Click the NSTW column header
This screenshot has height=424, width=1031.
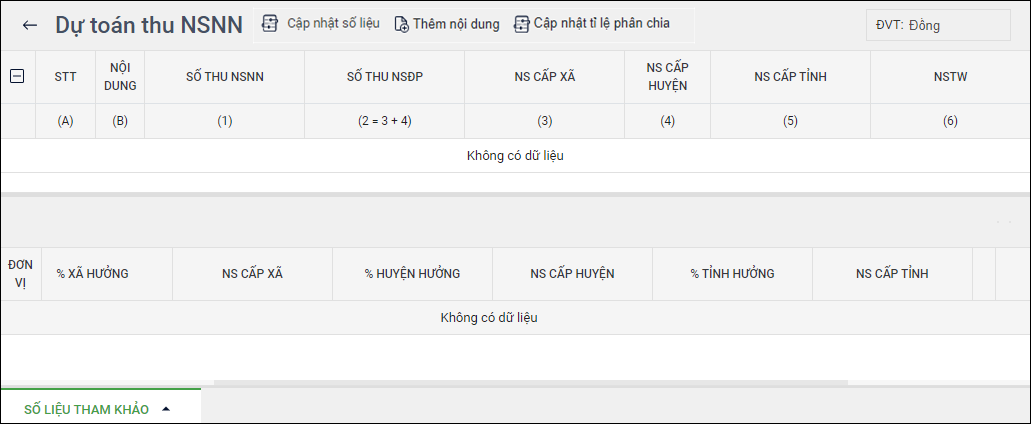click(950, 77)
